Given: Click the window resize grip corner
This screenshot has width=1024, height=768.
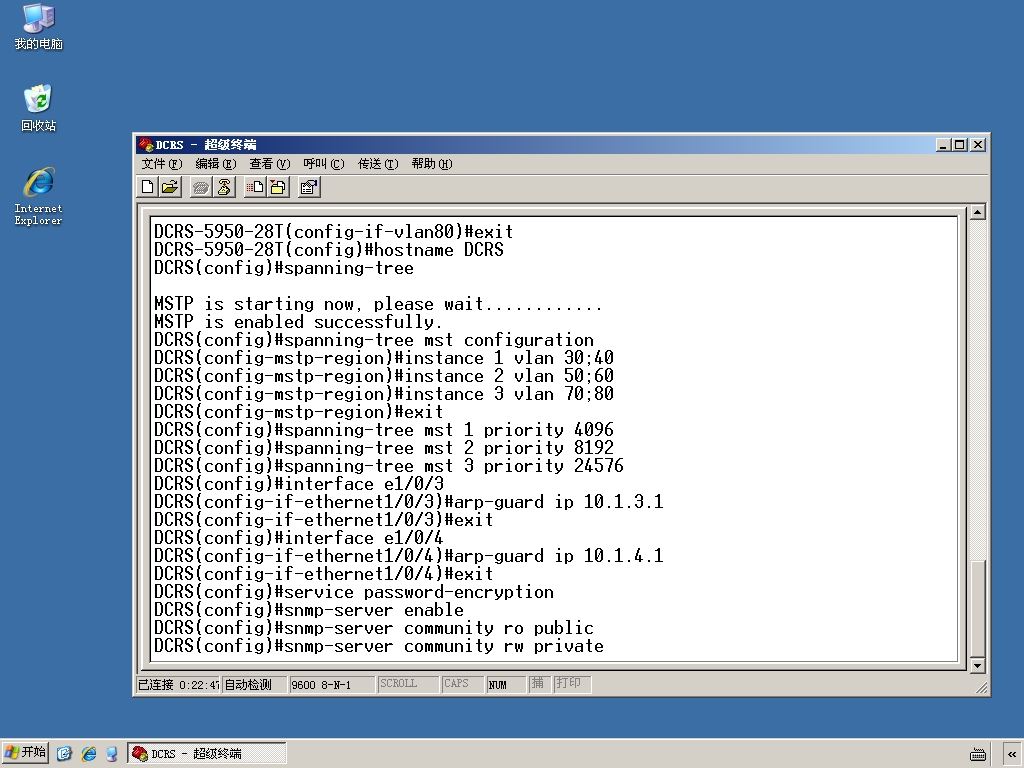Looking at the screenshot, I should point(982,688).
